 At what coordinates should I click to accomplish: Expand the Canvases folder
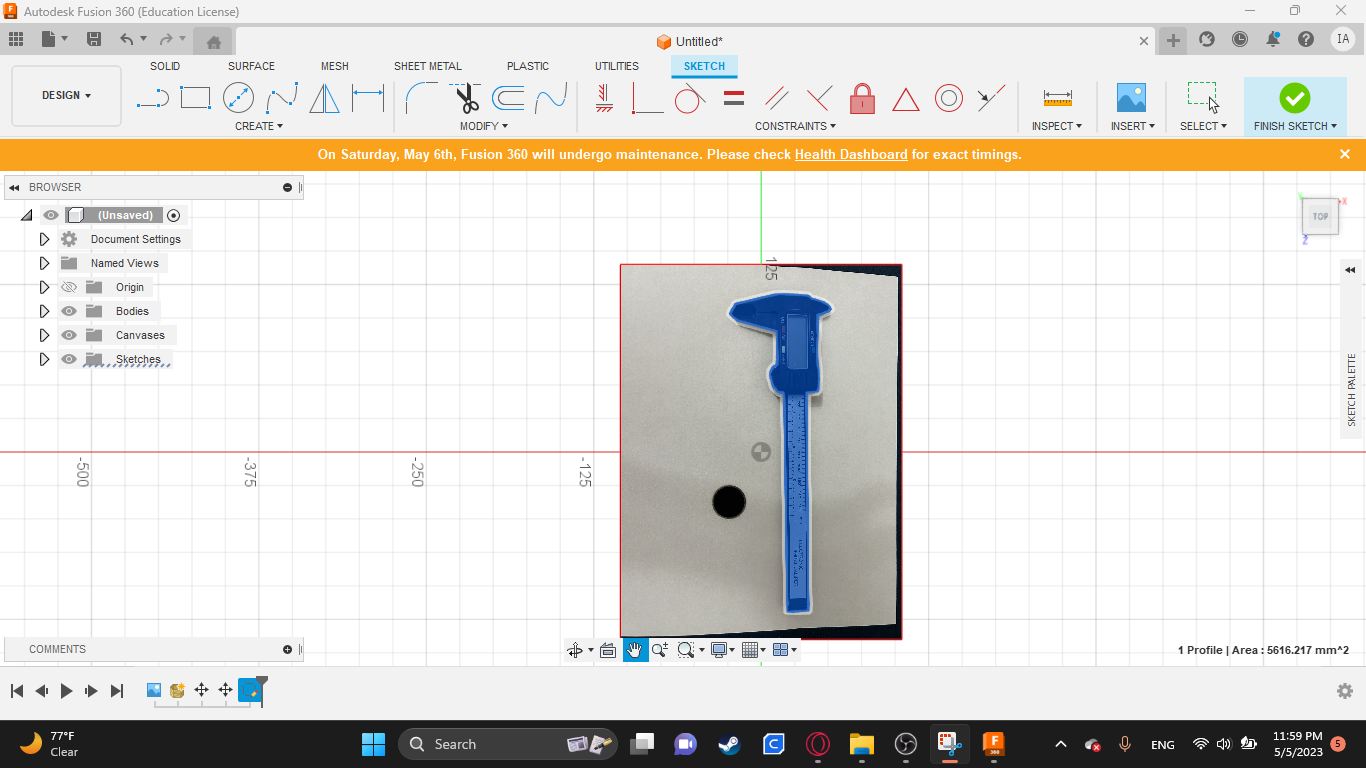(x=44, y=335)
